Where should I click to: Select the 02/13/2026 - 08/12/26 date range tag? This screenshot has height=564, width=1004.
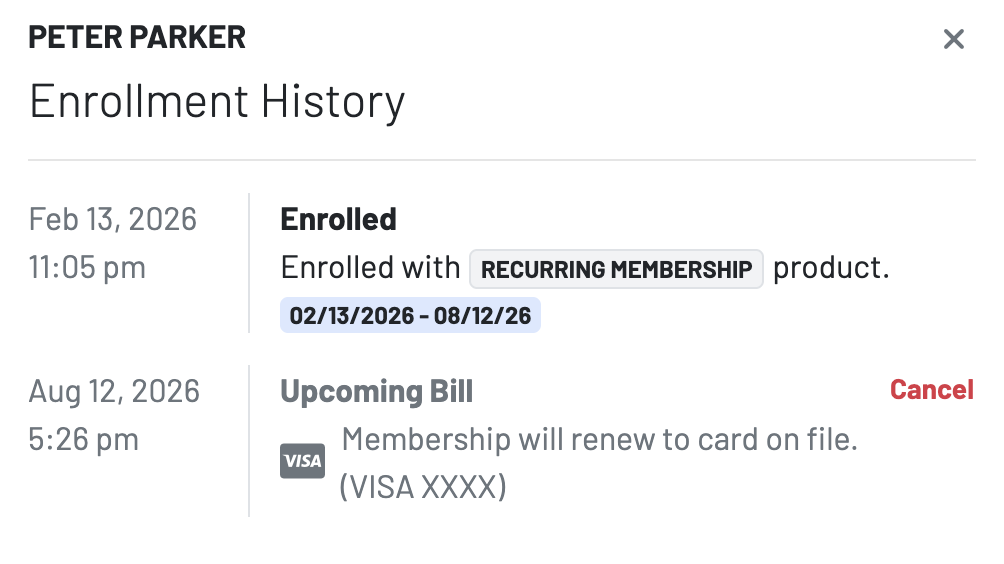[410, 316]
